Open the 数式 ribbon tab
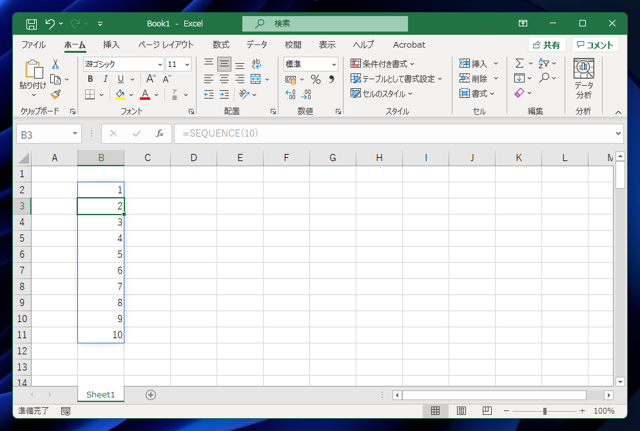The image size is (640, 431). 221,45
